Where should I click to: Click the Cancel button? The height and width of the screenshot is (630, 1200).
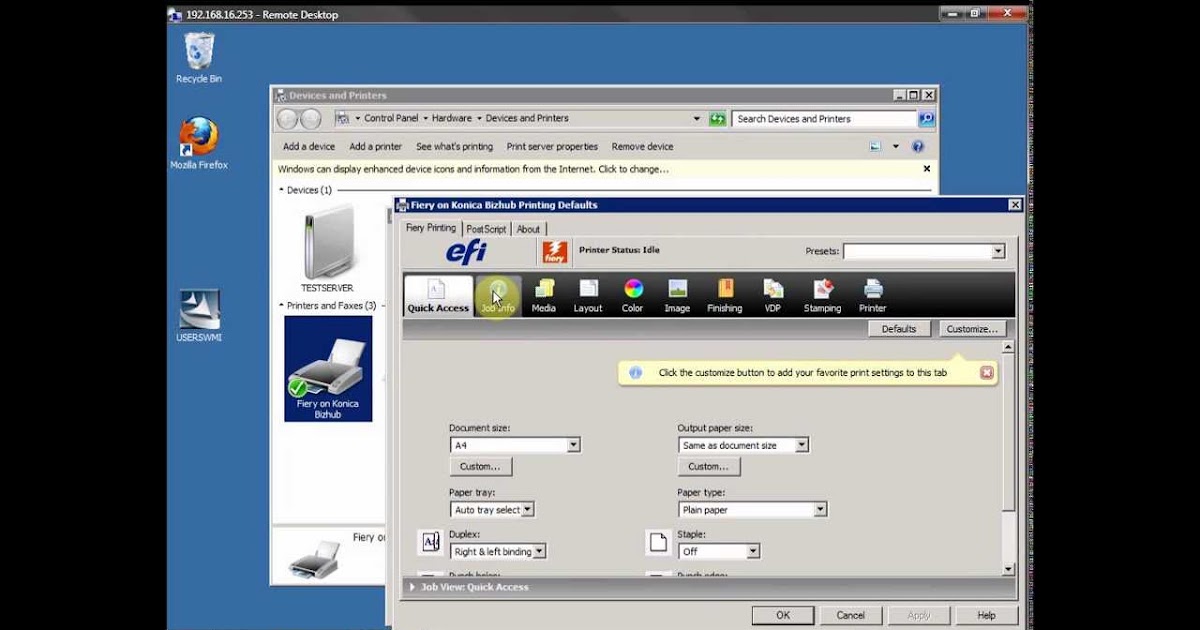[851, 615]
